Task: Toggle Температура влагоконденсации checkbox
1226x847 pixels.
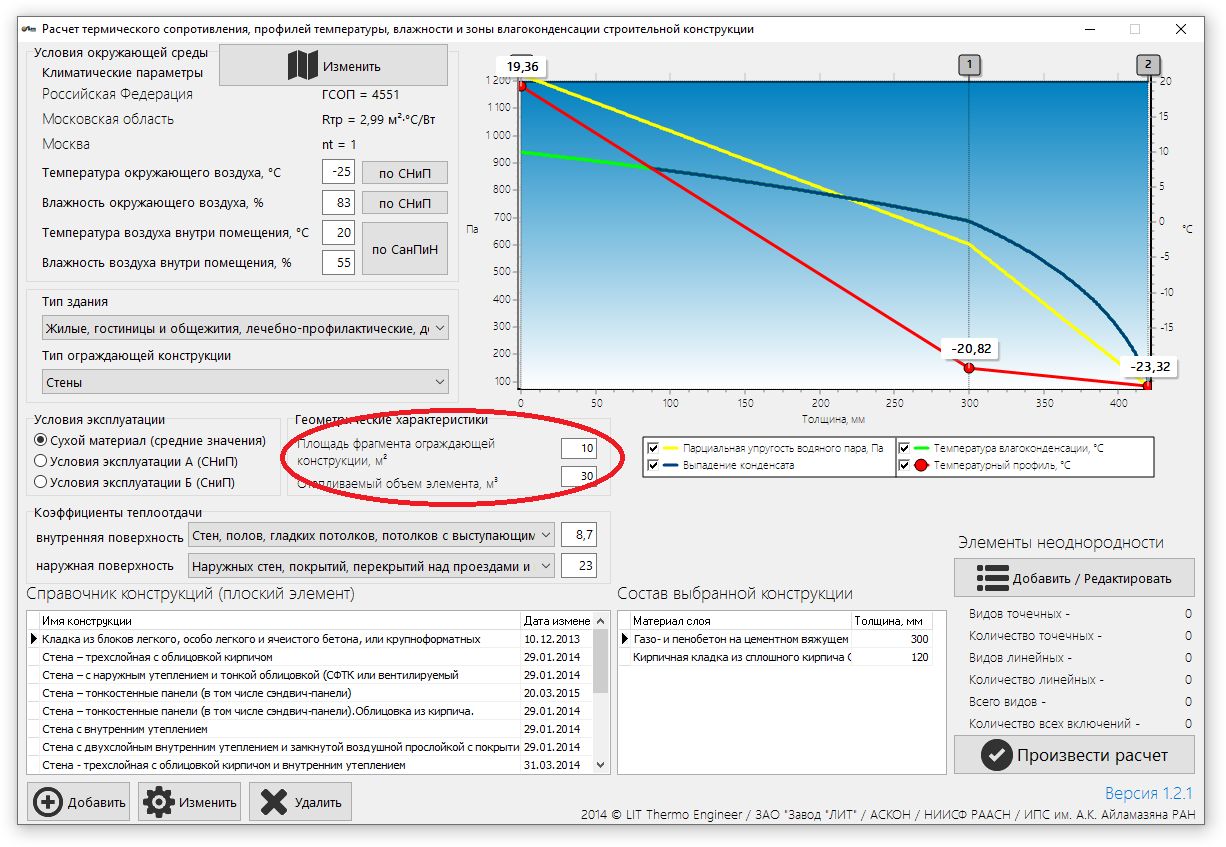Action: click(905, 448)
